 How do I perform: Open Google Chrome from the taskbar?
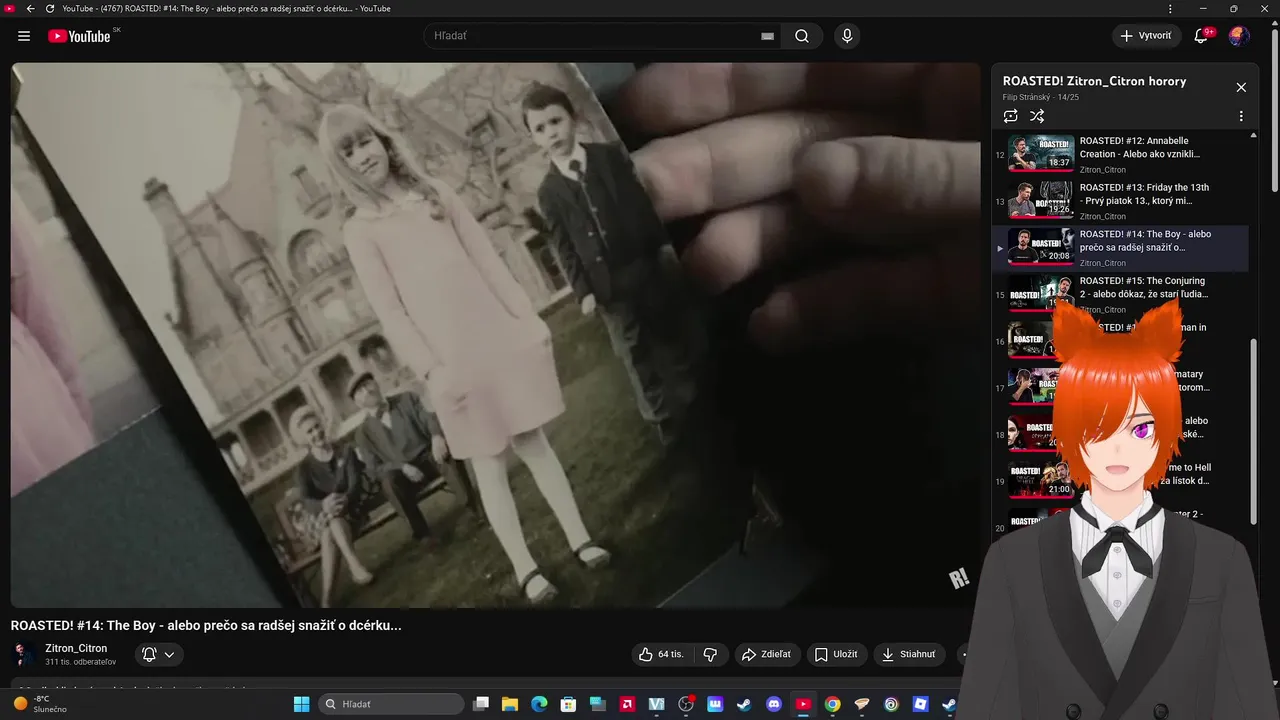point(832,704)
